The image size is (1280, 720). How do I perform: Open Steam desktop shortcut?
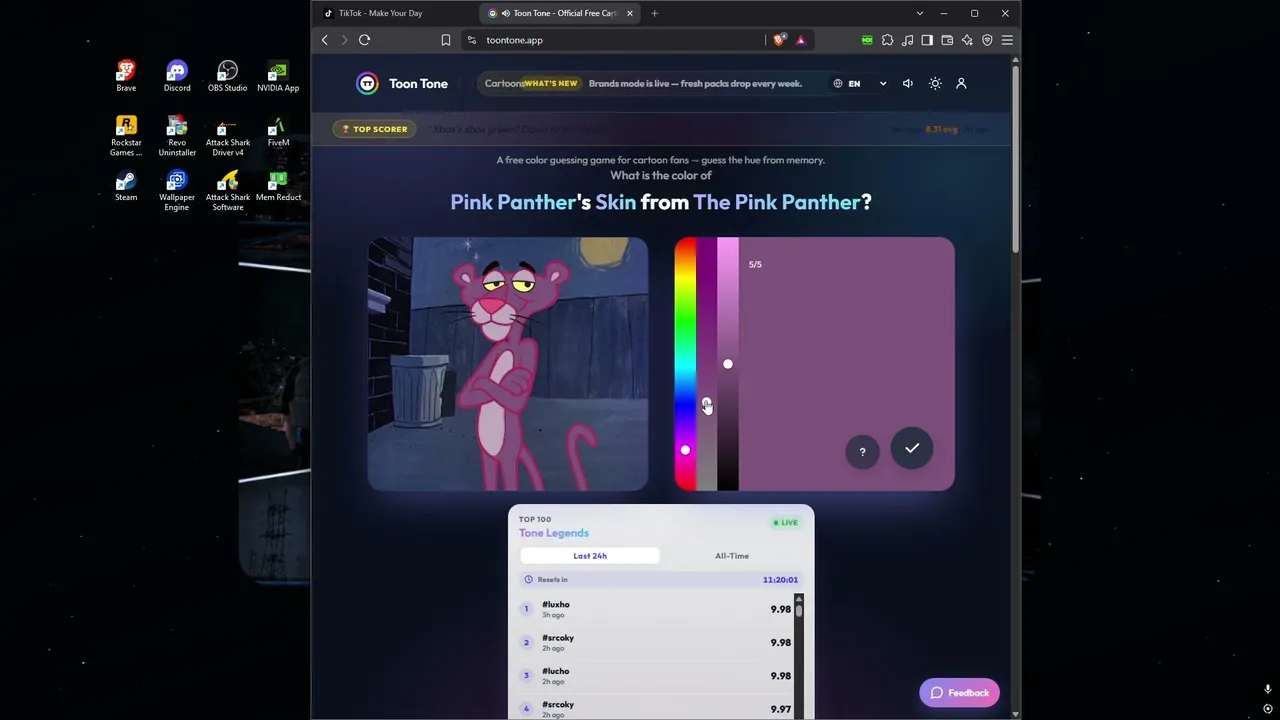point(126,186)
